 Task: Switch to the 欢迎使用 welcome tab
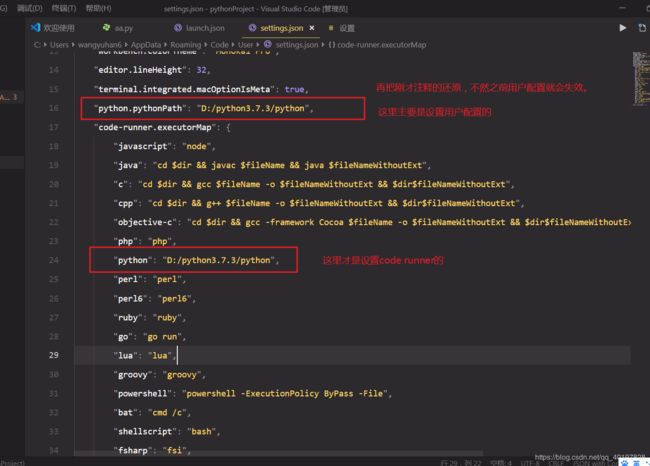coord(59,28)
